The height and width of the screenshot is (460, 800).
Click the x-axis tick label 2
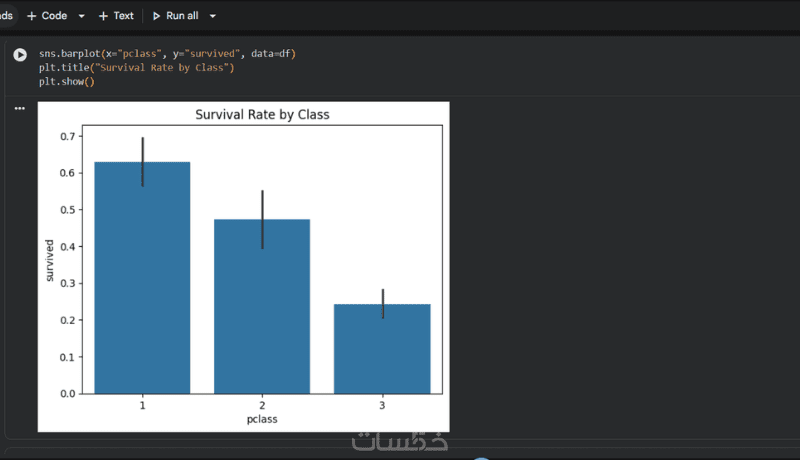pyautogui.click(x=262, y=405)
